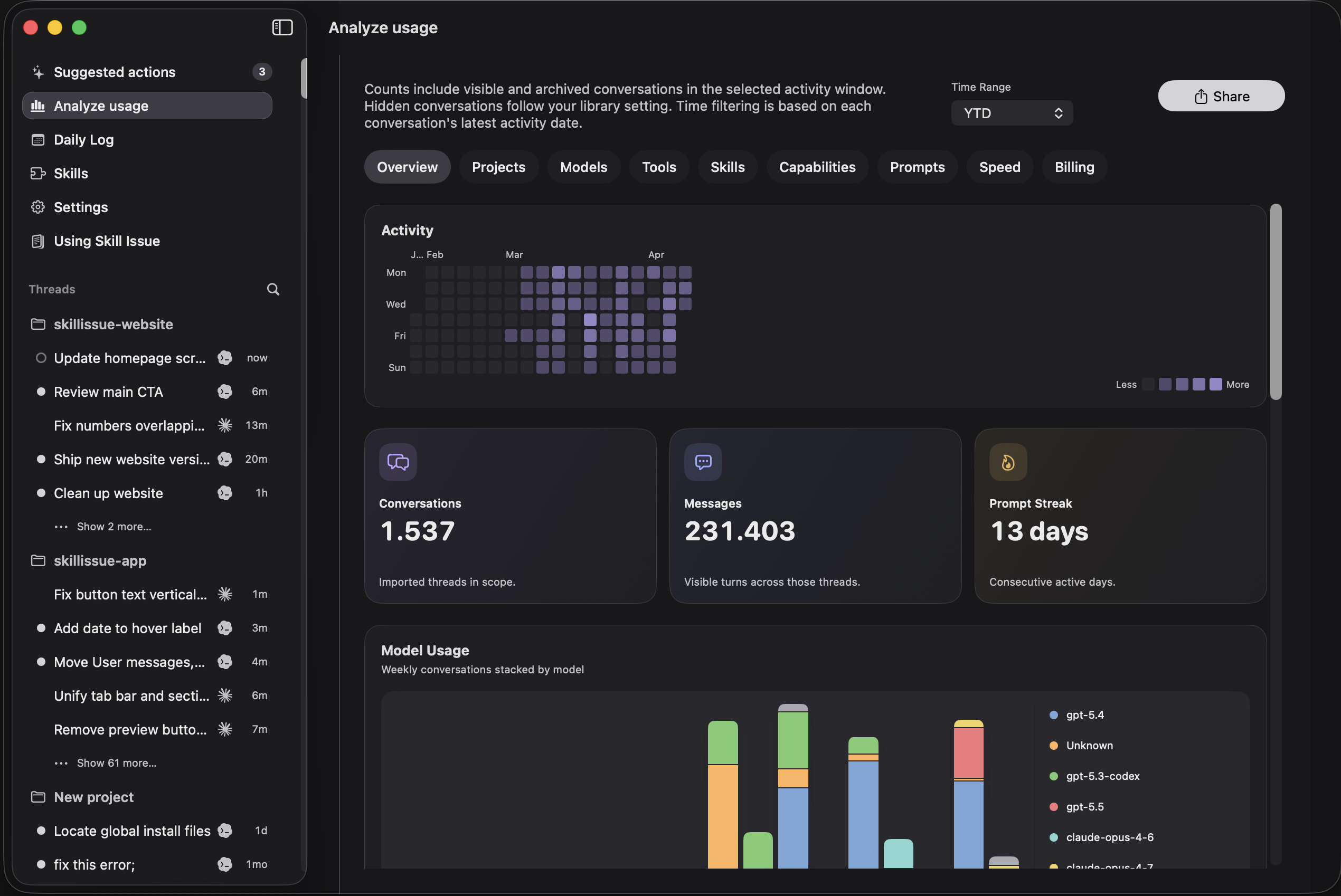The image size is (1341, 896).
Task: Click the 1.537 conversations value
Action: (417, 531)
